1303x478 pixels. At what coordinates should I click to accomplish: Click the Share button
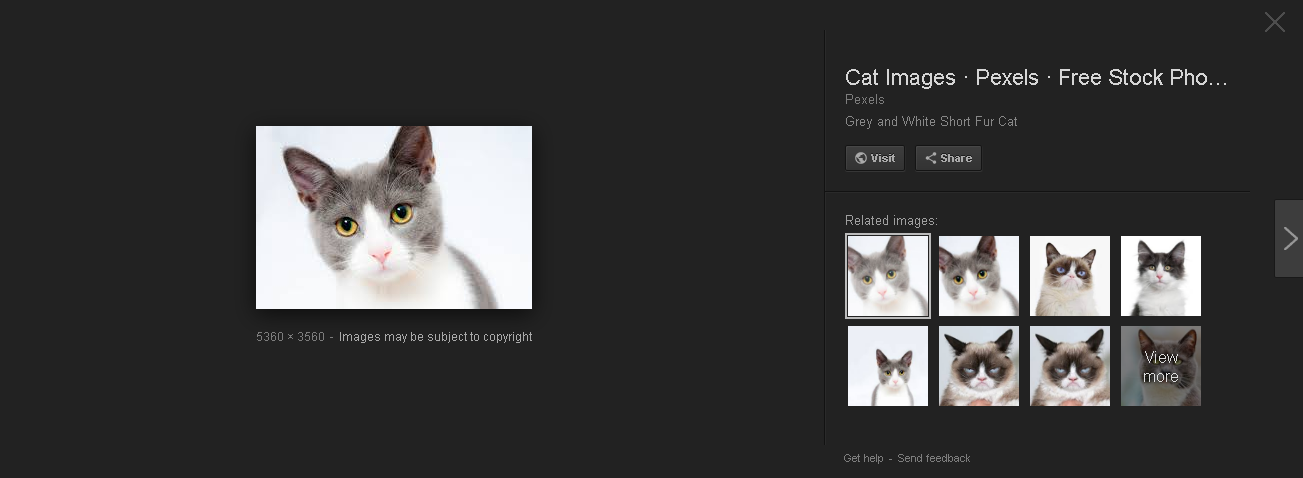click(x=948, y=158)
